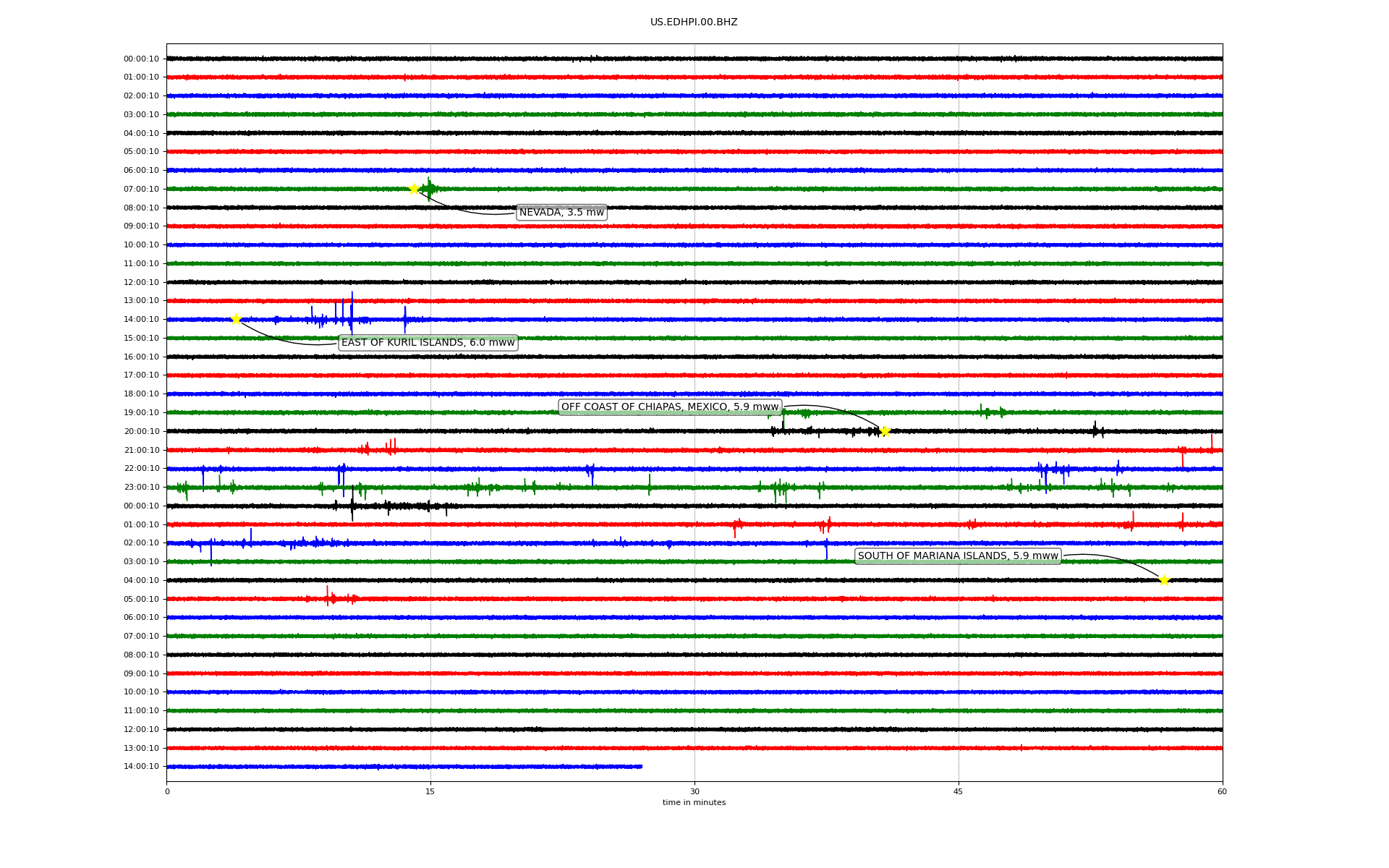Viewport: 1389px width, 868px height.
Task: Click the 'time in minutes' axis label
Action: pyautogui.click(x=694, y=802)
